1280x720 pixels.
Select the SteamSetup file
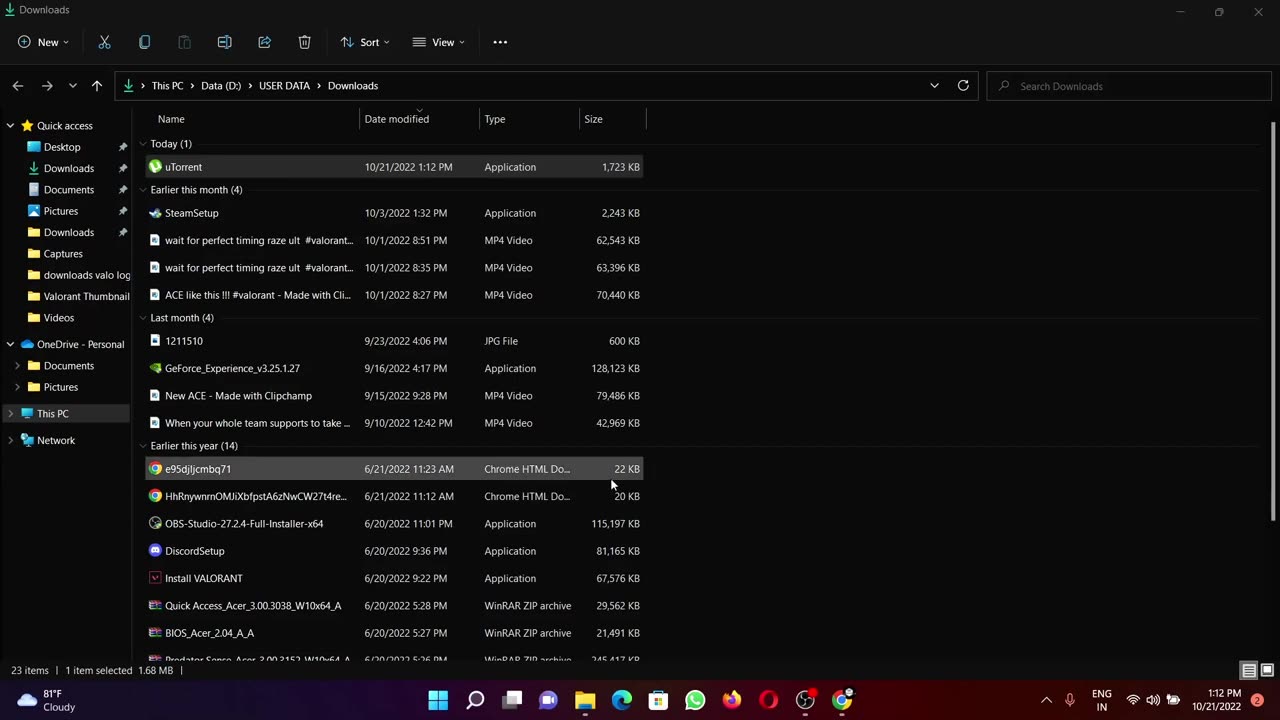coord(394,213)
